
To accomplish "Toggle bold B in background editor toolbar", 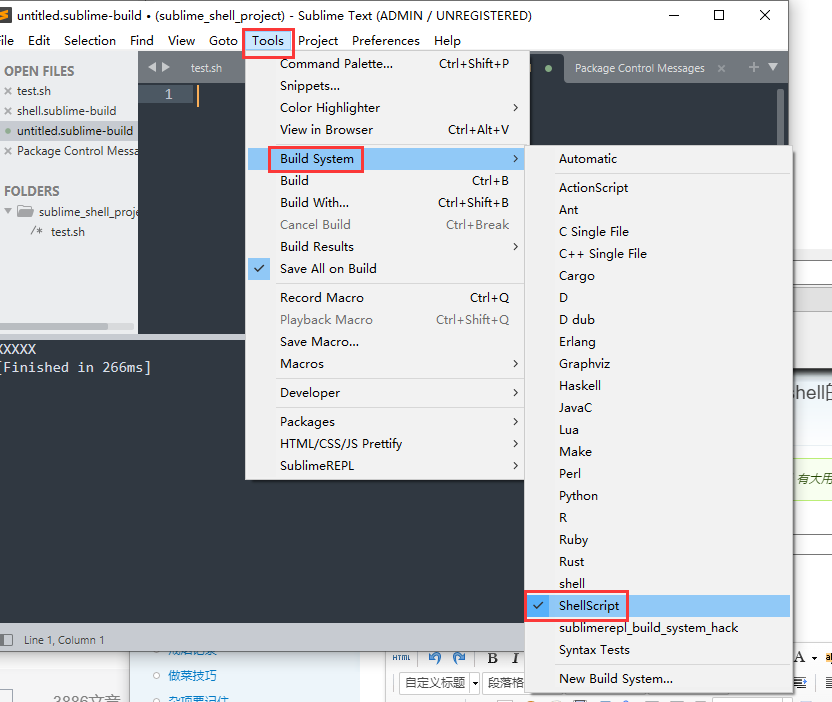I will click(x=492, y=658).
